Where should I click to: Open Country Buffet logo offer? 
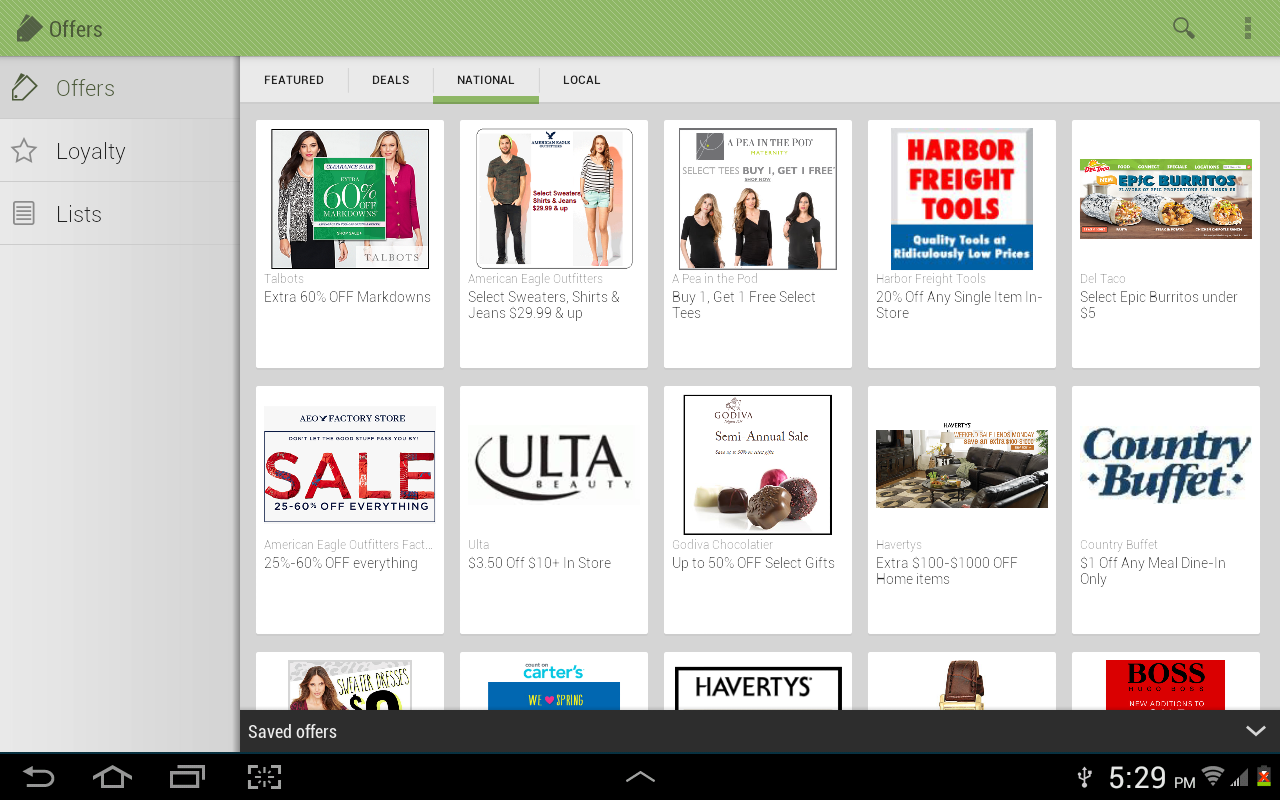1166,465
